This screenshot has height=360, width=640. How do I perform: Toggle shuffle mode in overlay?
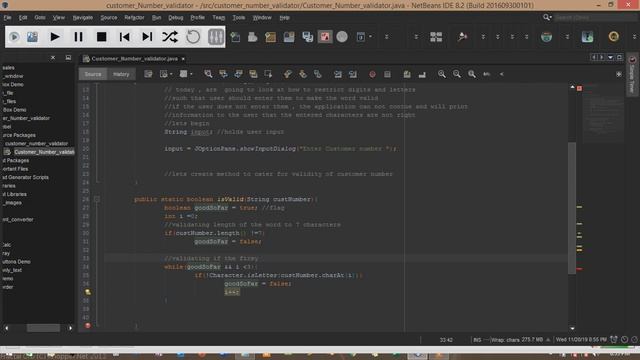point(170,37)
